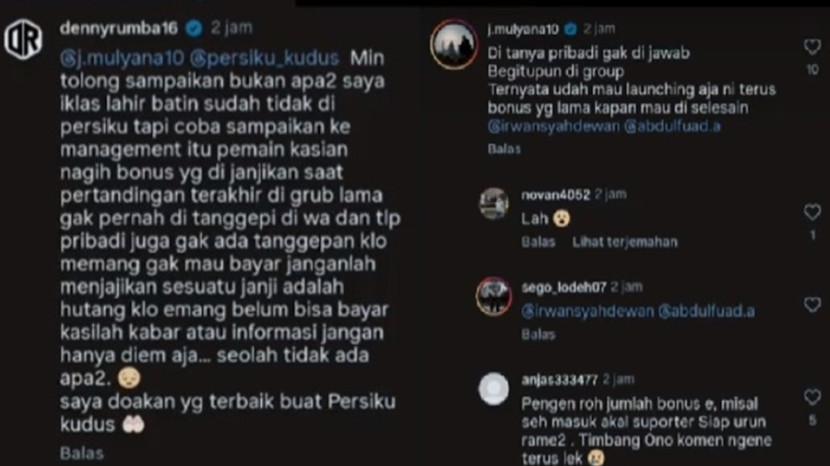The image size is (830, 466).
Task: Open sego_lodeh07's profile avatar
Action: [494, 297]
